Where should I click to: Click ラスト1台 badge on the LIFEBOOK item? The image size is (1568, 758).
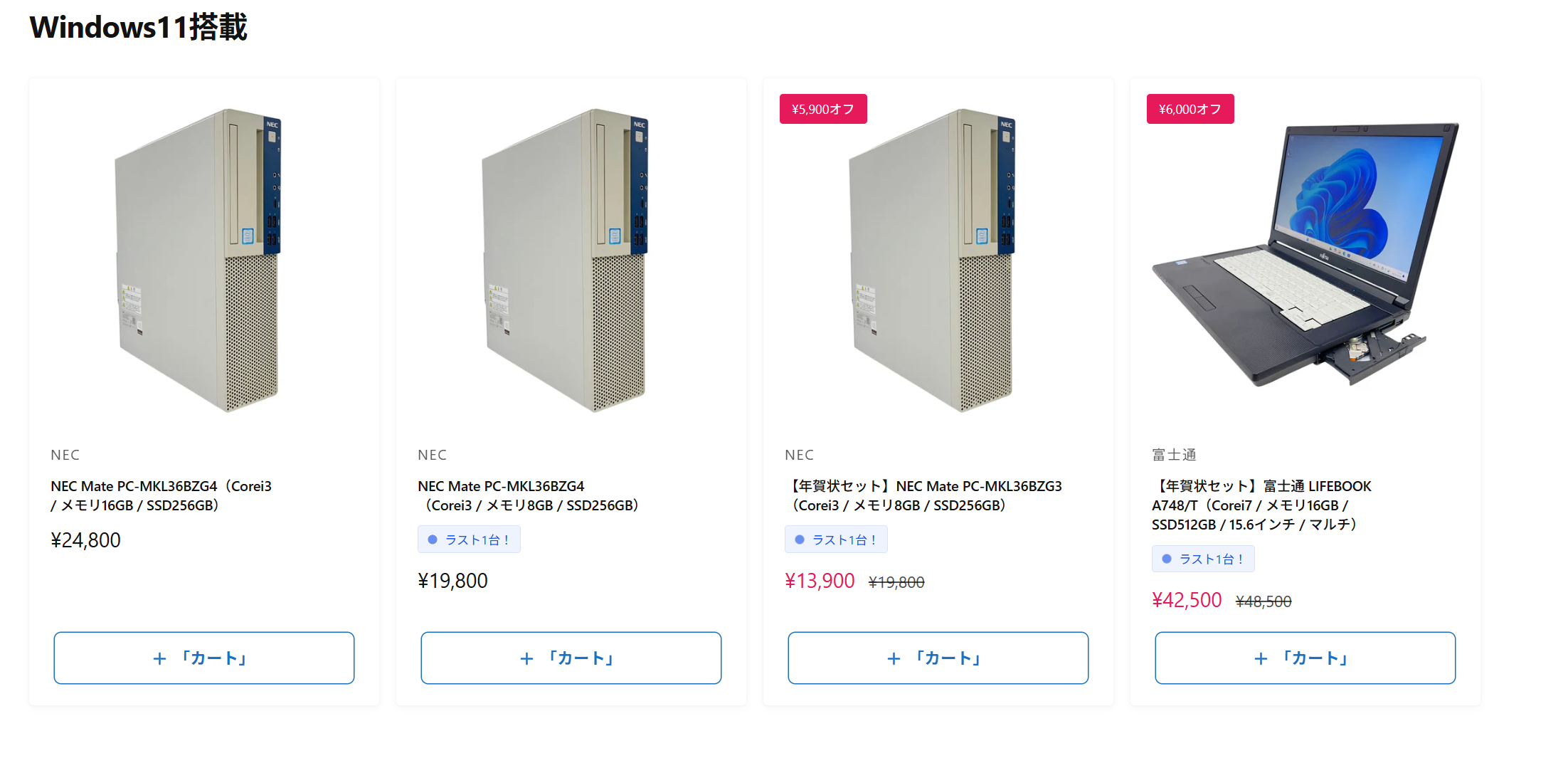pos(1203,559)
